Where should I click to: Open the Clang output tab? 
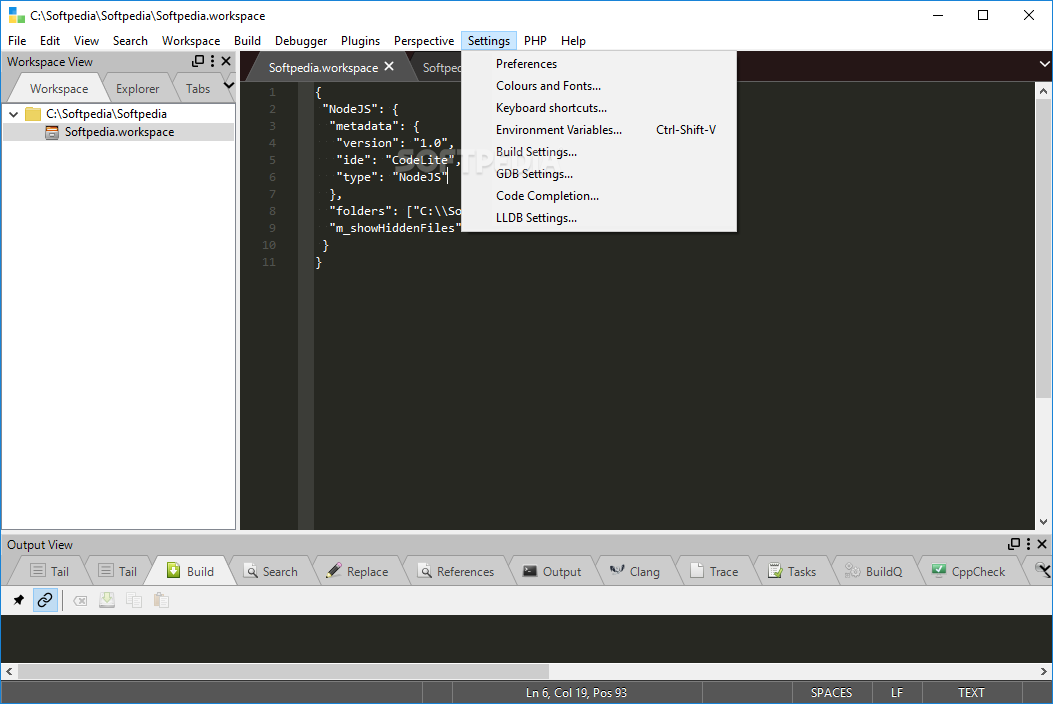point(635,572)
